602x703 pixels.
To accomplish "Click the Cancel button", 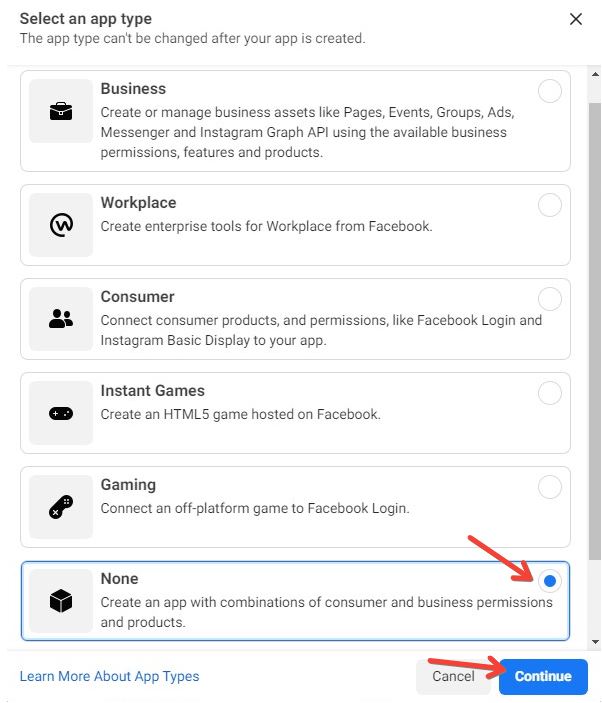I will [x=453, y=676].
